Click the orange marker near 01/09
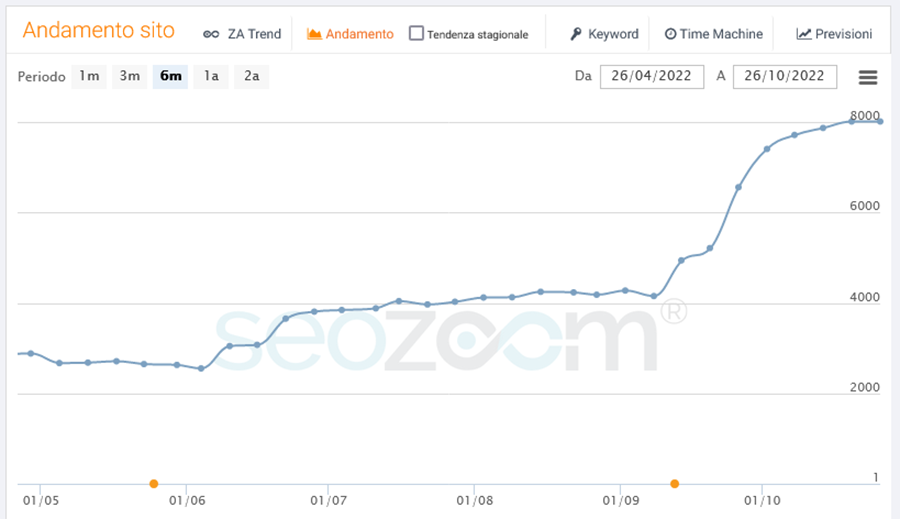900x519 pixels. coord(675,484)
